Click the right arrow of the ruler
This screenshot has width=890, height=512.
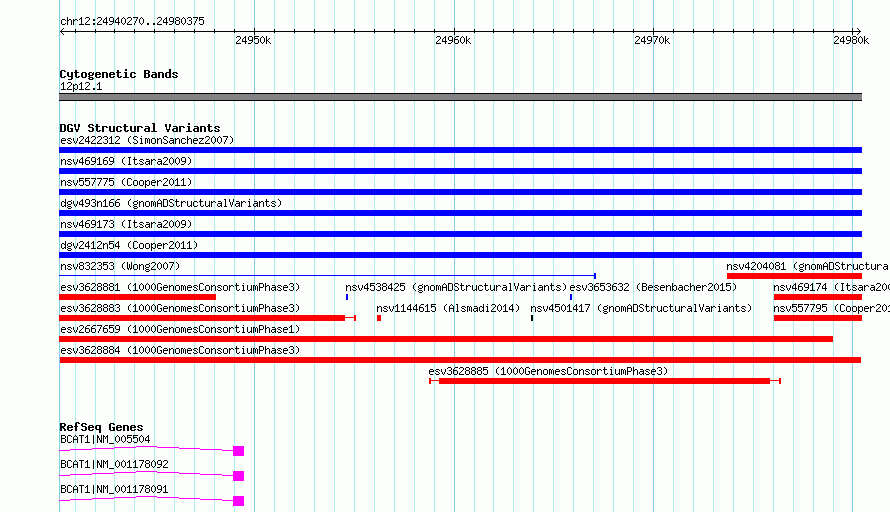coord(858,32)
